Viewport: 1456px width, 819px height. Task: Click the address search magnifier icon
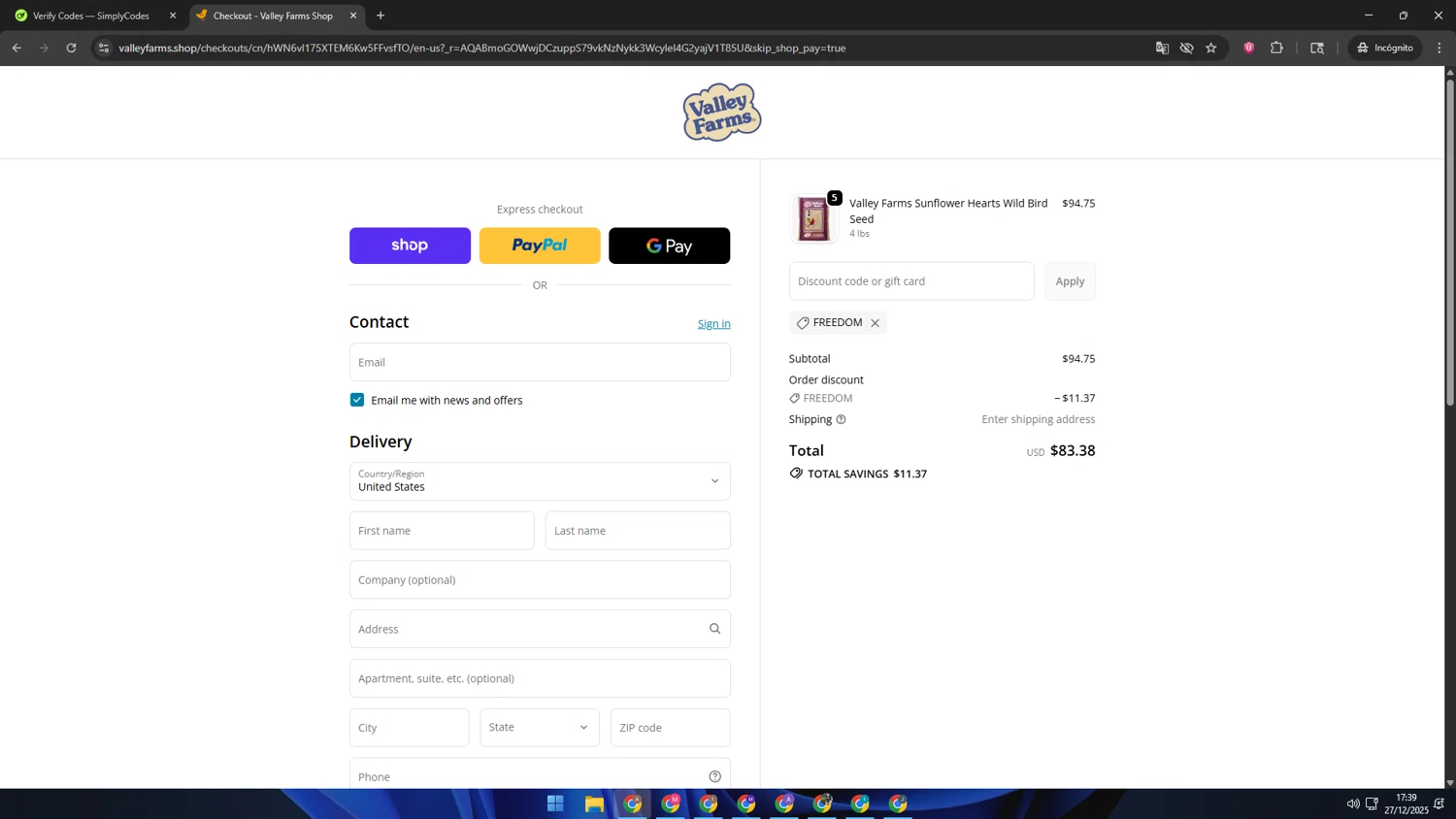click(714, 629)
